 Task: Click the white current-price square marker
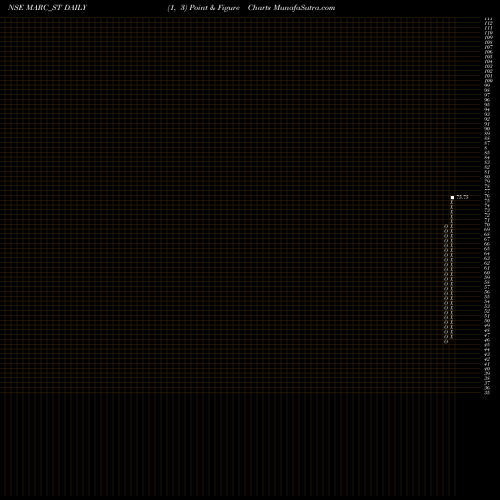(452, 197)
